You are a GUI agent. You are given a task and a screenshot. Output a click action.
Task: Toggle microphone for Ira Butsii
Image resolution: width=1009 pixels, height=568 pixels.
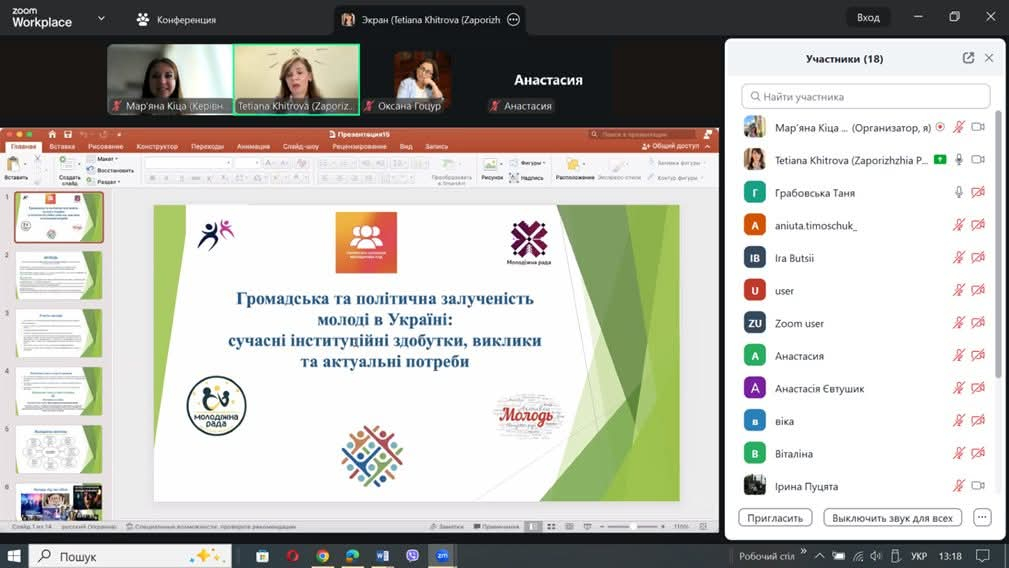click(958, 258)
